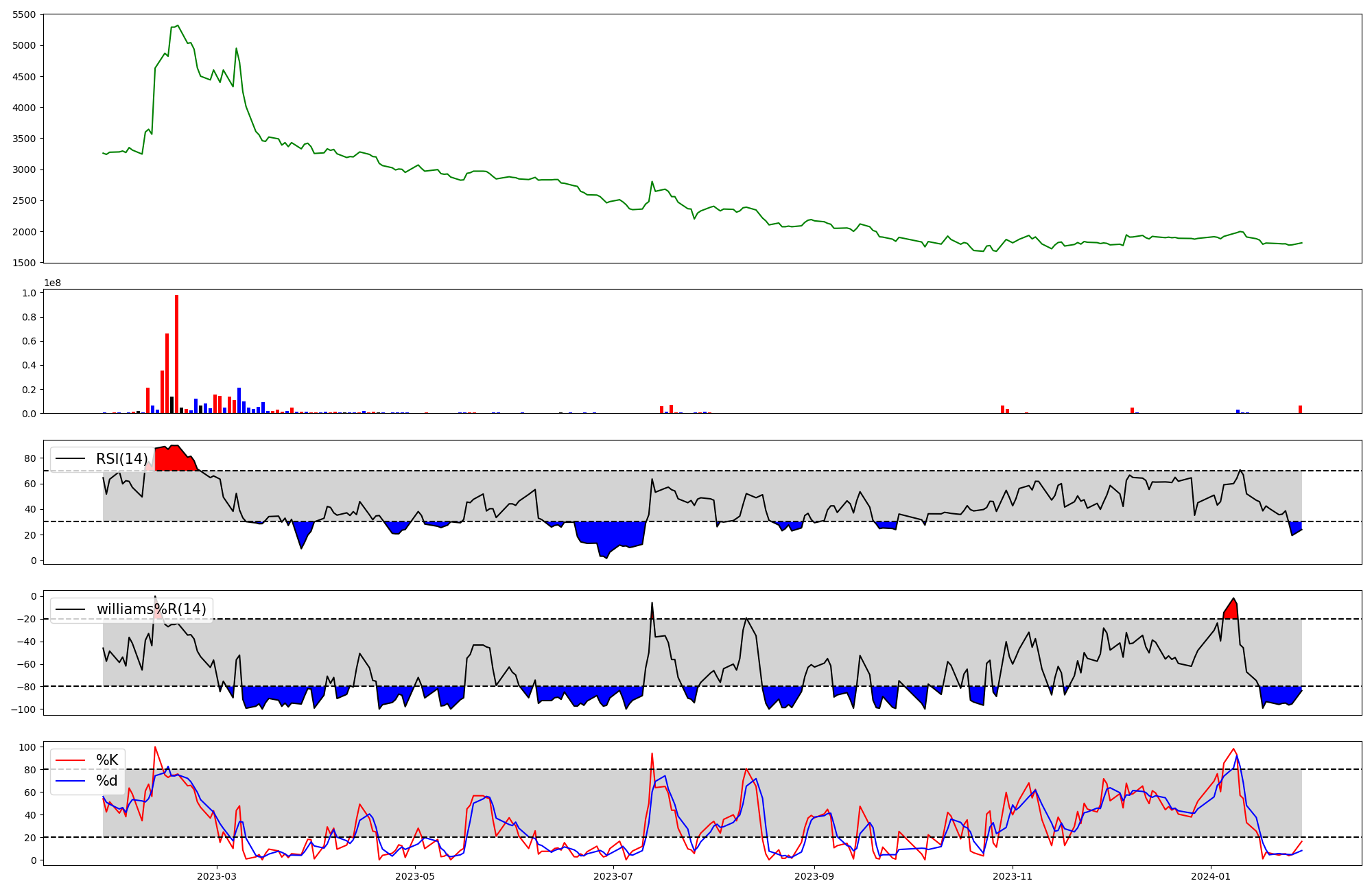This screenshot has height=892, width=1372.
Task: Click the 2023-09 x-axis date label
Action: pos(814,876)
